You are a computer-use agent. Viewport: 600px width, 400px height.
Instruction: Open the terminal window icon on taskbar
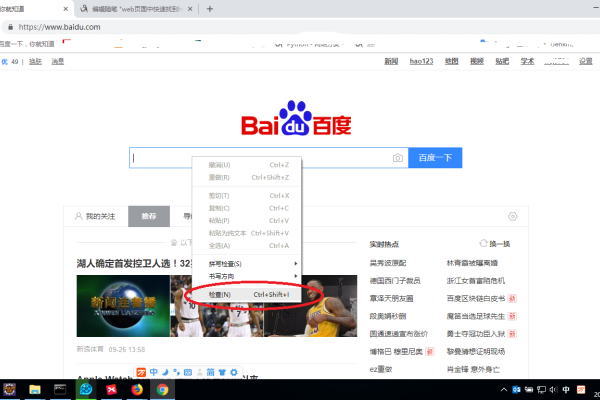pos(60,390)
